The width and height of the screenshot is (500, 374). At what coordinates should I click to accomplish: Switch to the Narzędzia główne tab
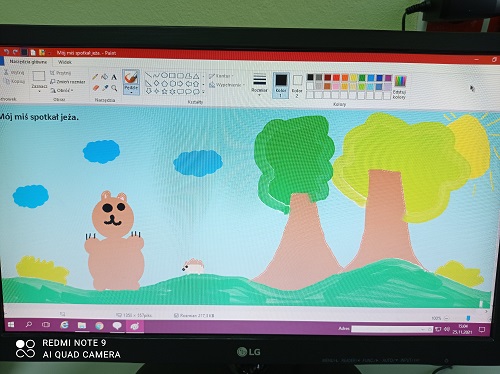pos(28,62)
